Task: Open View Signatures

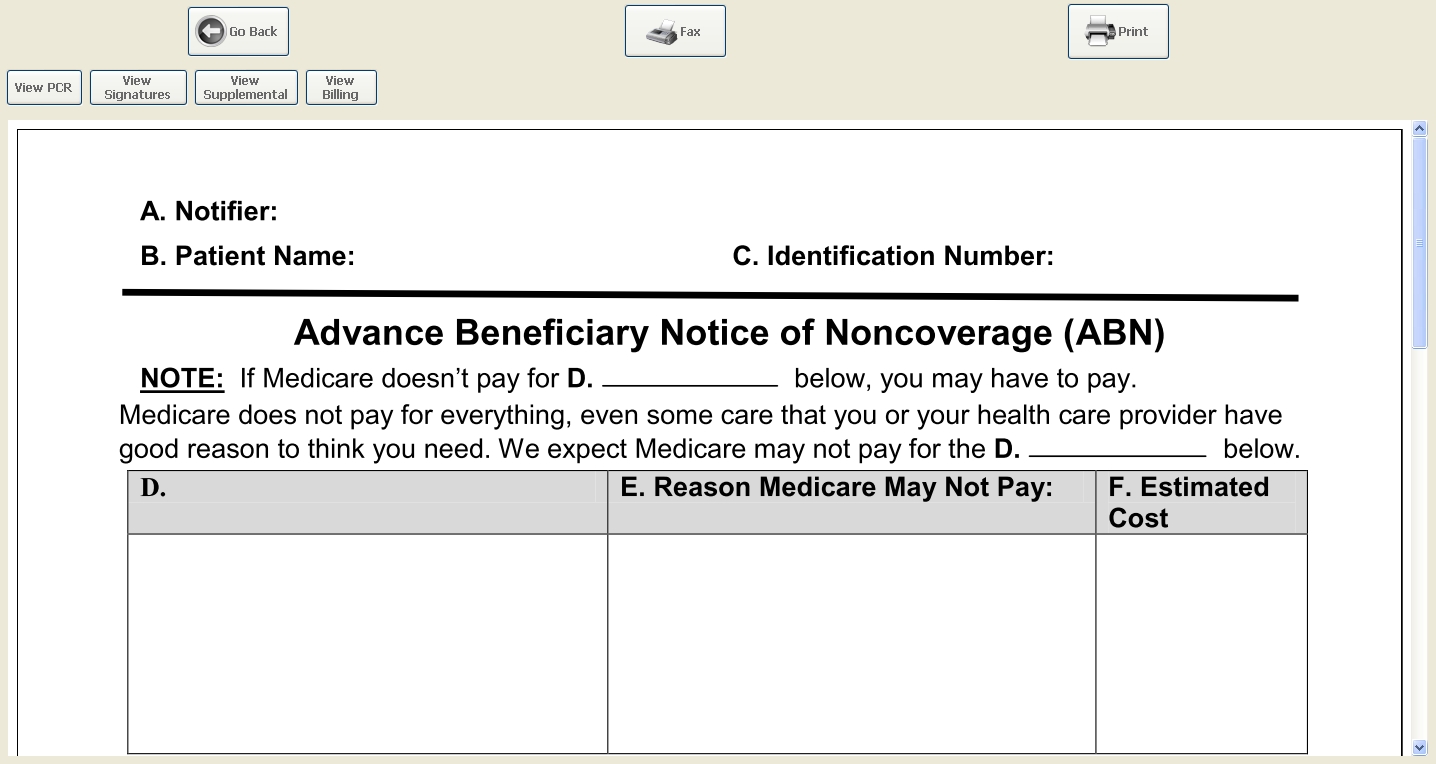Action: (x=138, y=87)
